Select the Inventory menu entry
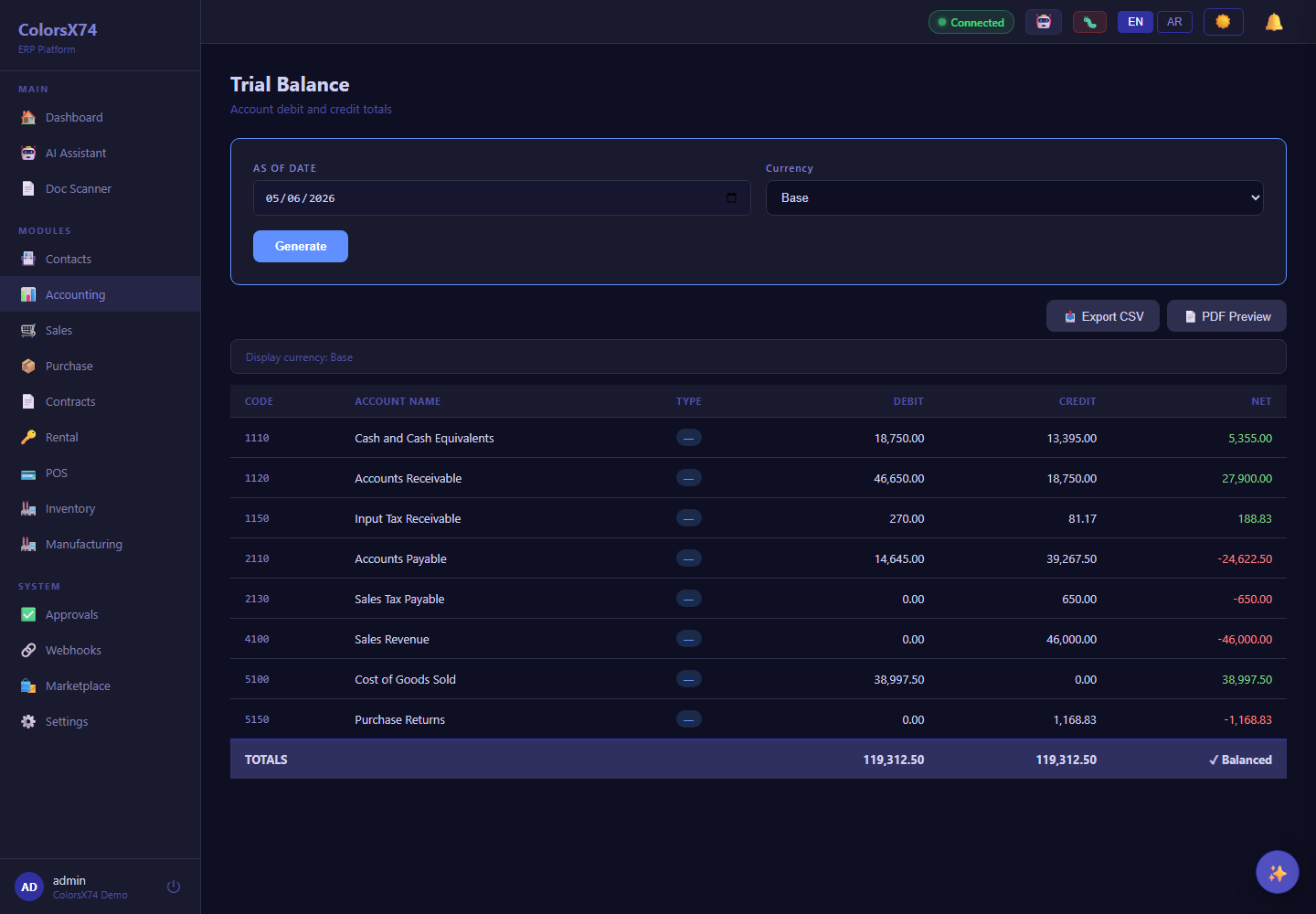Viewport: 1316px width, 914px height. (x=101, y=508)
